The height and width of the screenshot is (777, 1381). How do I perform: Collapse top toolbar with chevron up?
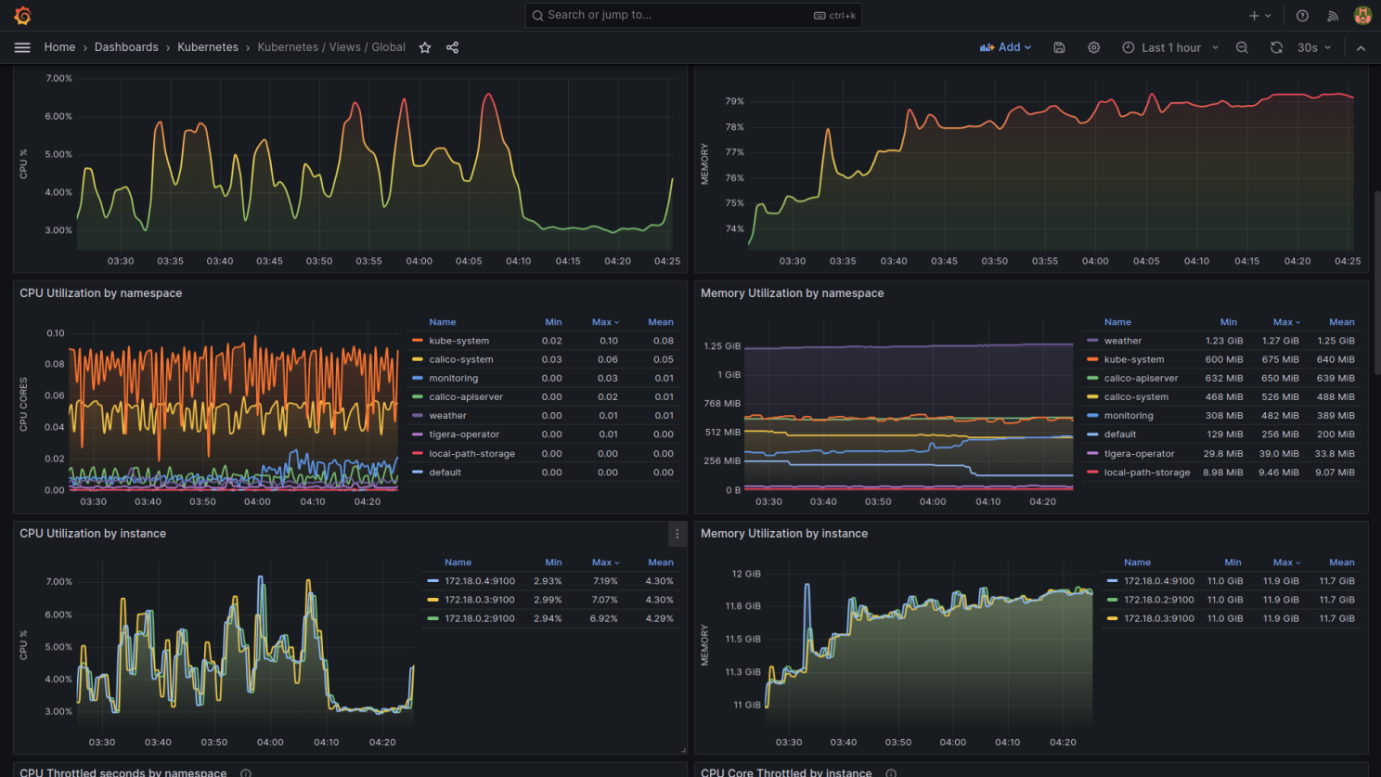click(x=1361, y=47)
